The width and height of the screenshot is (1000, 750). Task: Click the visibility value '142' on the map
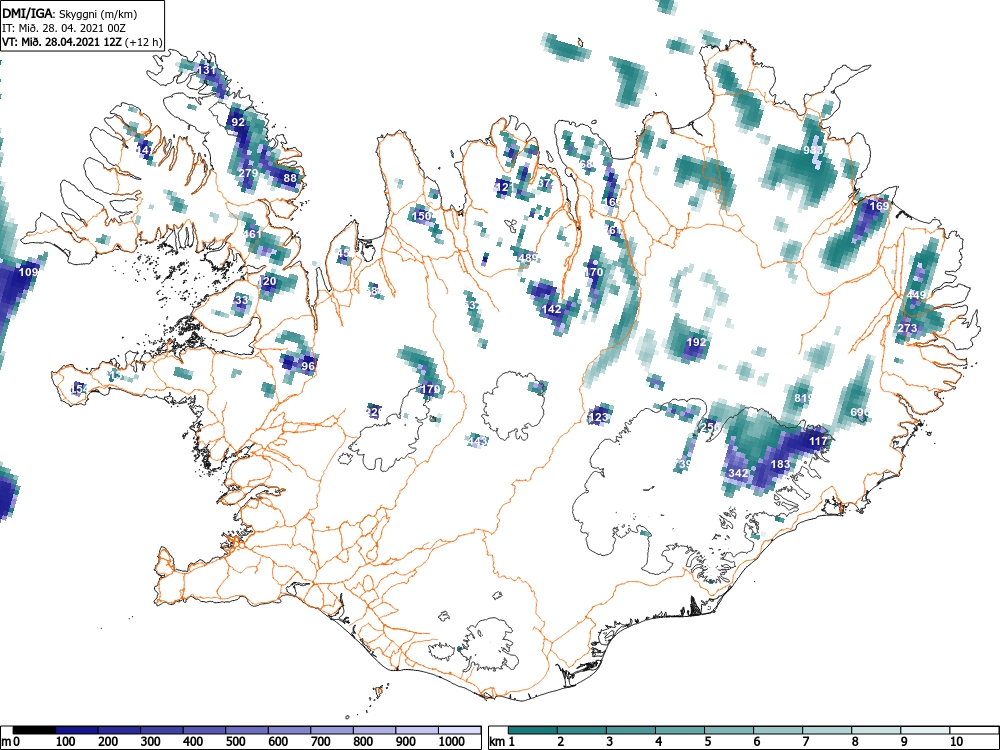coord(552,309)
